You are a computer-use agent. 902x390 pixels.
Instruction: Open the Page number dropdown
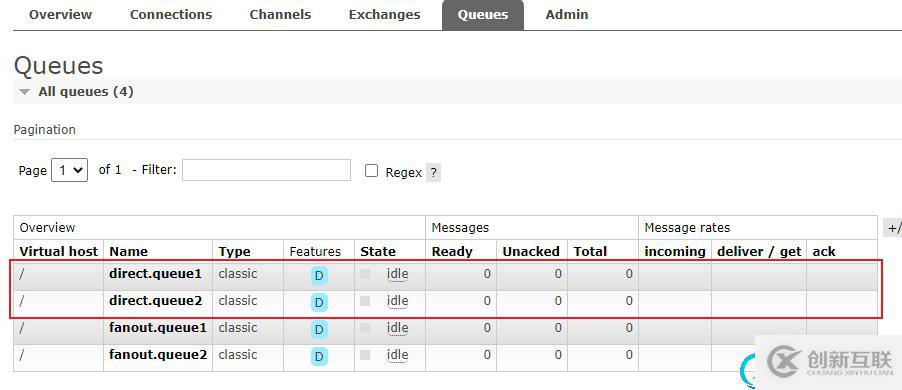[70, 170]
